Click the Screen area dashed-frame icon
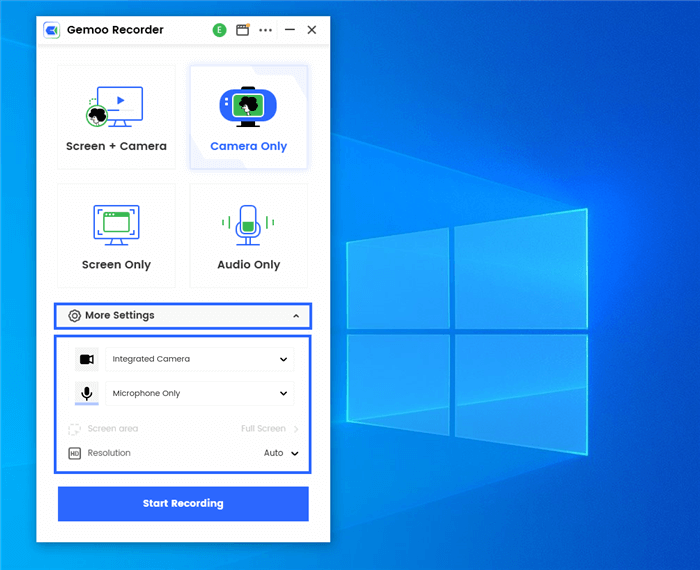 coord(75,429)
